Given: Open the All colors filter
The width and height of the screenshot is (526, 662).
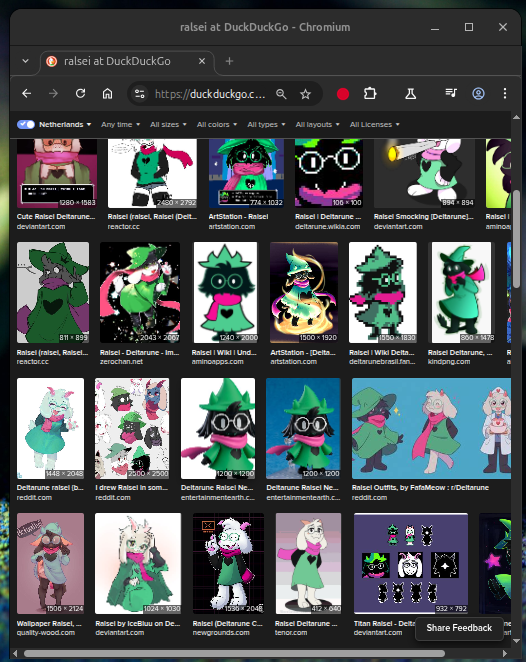Looking at the screenshot, I should coord(217,125).
